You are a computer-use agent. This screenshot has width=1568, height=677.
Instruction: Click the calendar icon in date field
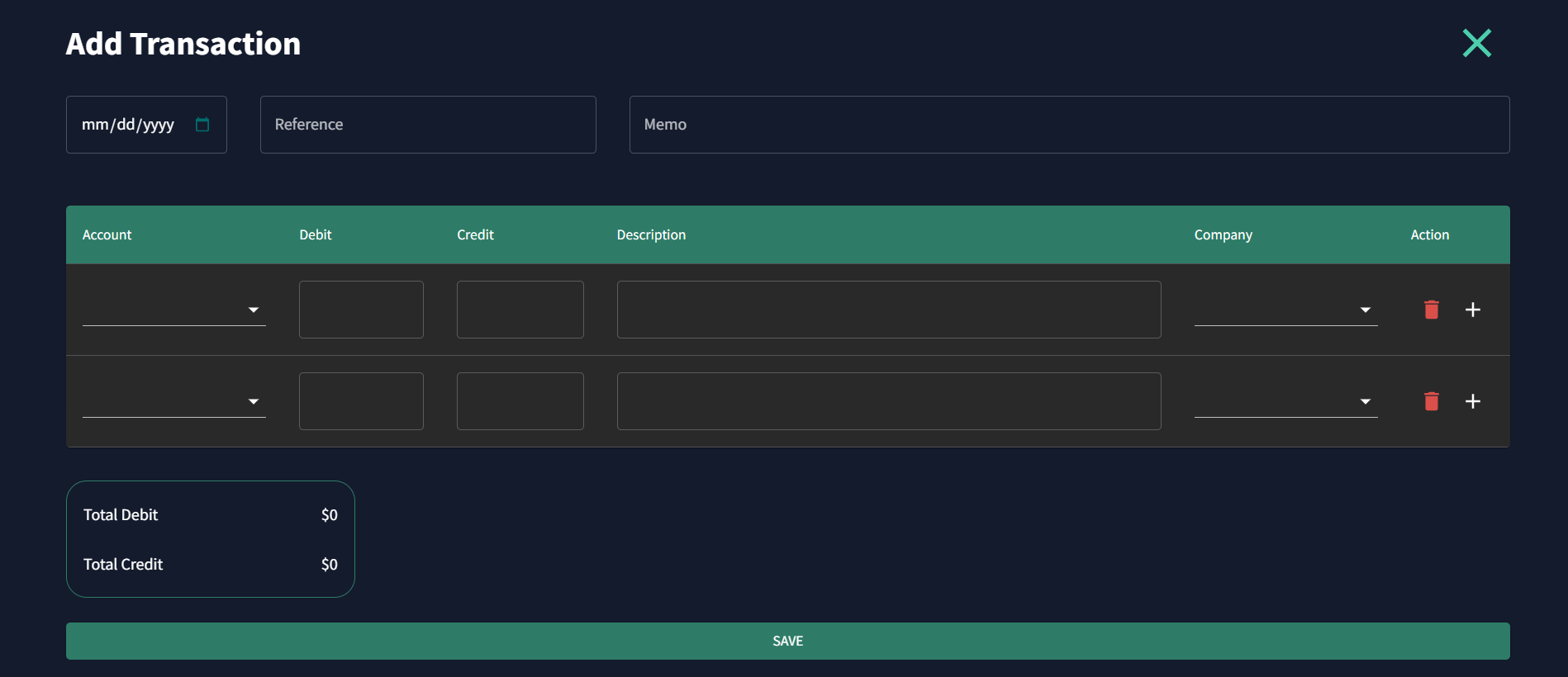point(202,125)
